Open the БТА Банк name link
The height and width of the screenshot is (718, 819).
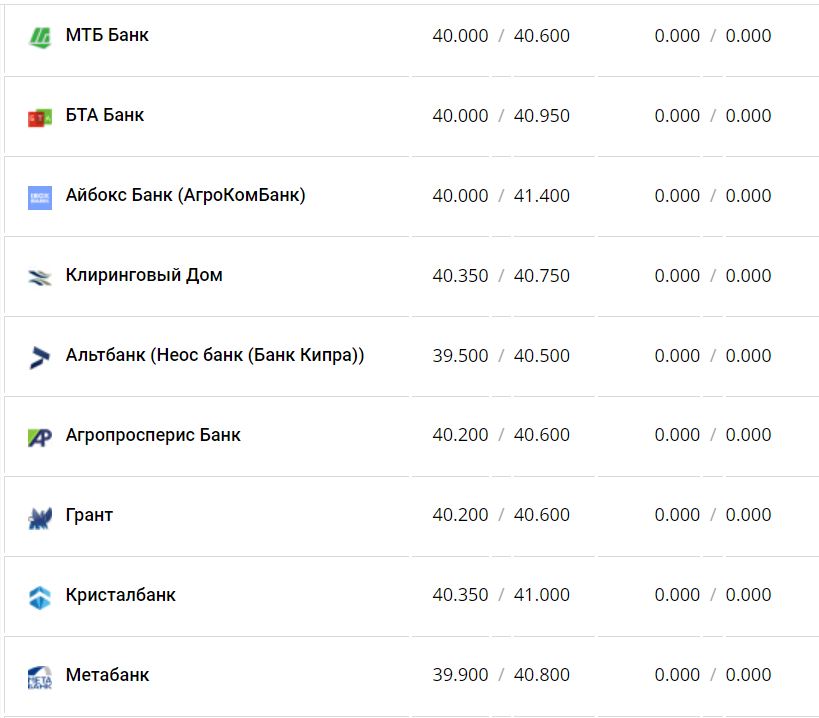[105, 115]
